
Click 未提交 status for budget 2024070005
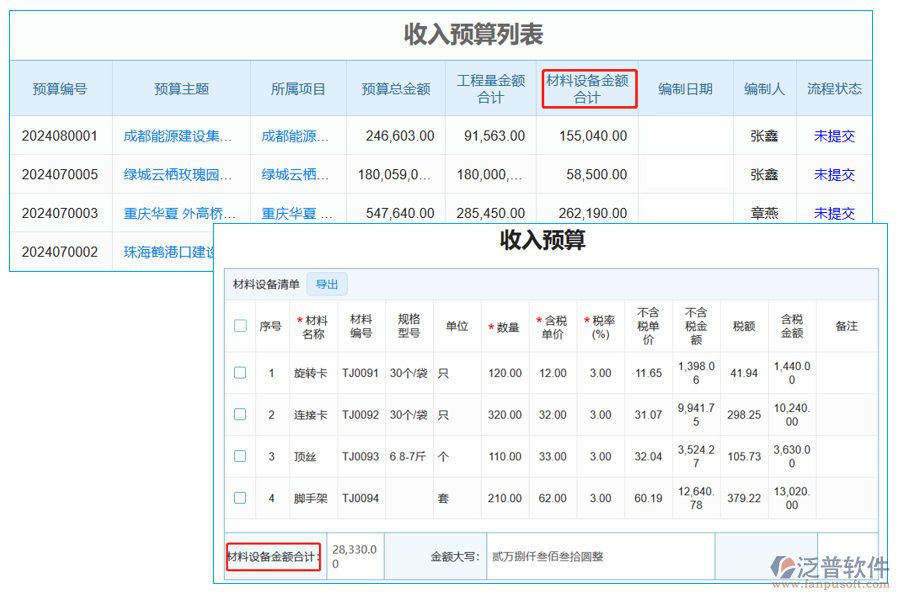(x=834, y=173)
